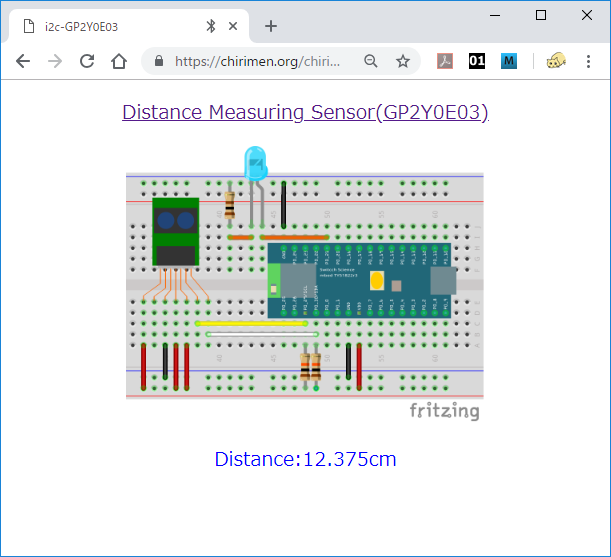Click the browser back arrow
The image size is (611, 557).
[23, 61]
